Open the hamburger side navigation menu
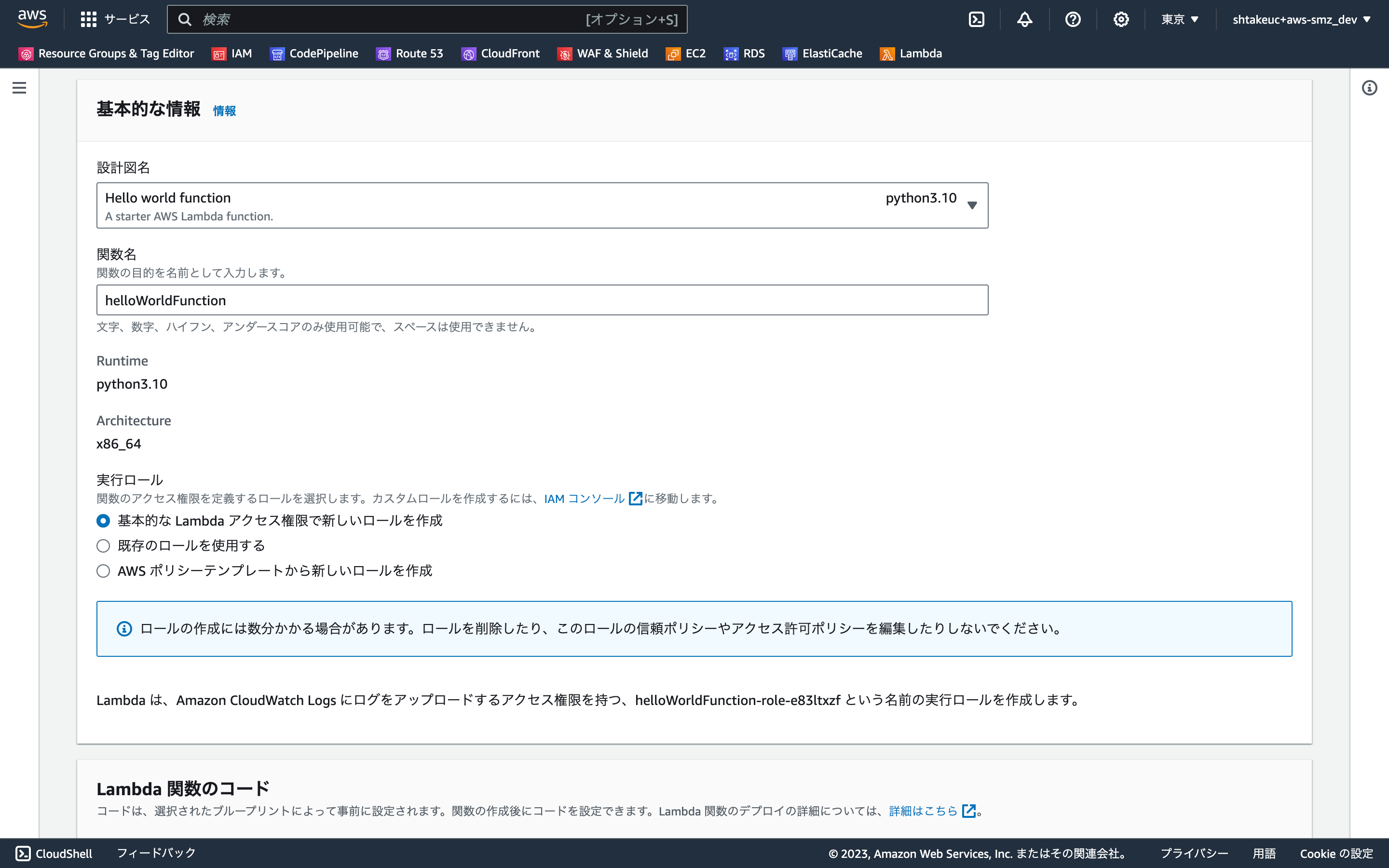Viewport: 1389px width, 868px height. (19, 88)
